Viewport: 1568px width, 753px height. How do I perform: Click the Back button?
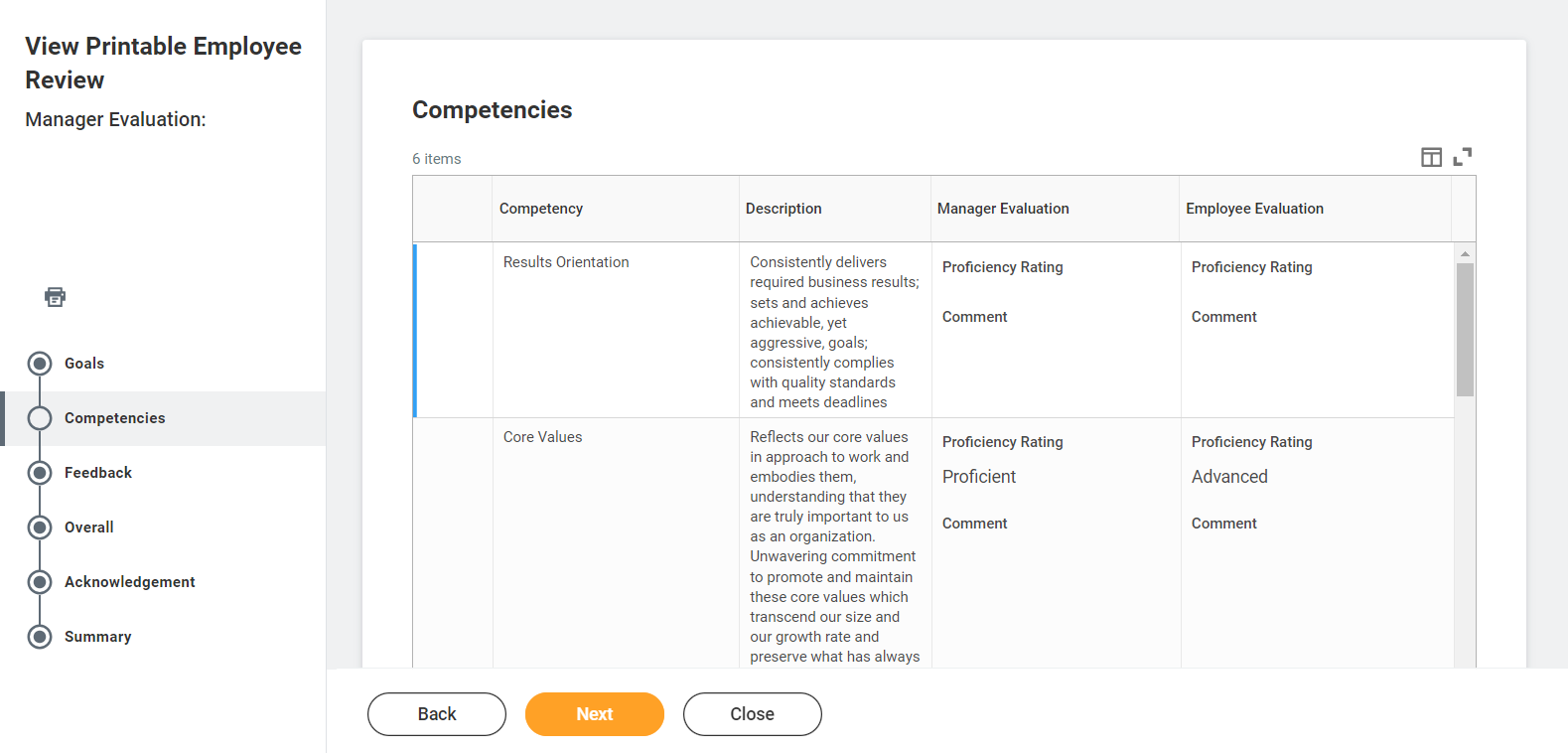[437, 713]
